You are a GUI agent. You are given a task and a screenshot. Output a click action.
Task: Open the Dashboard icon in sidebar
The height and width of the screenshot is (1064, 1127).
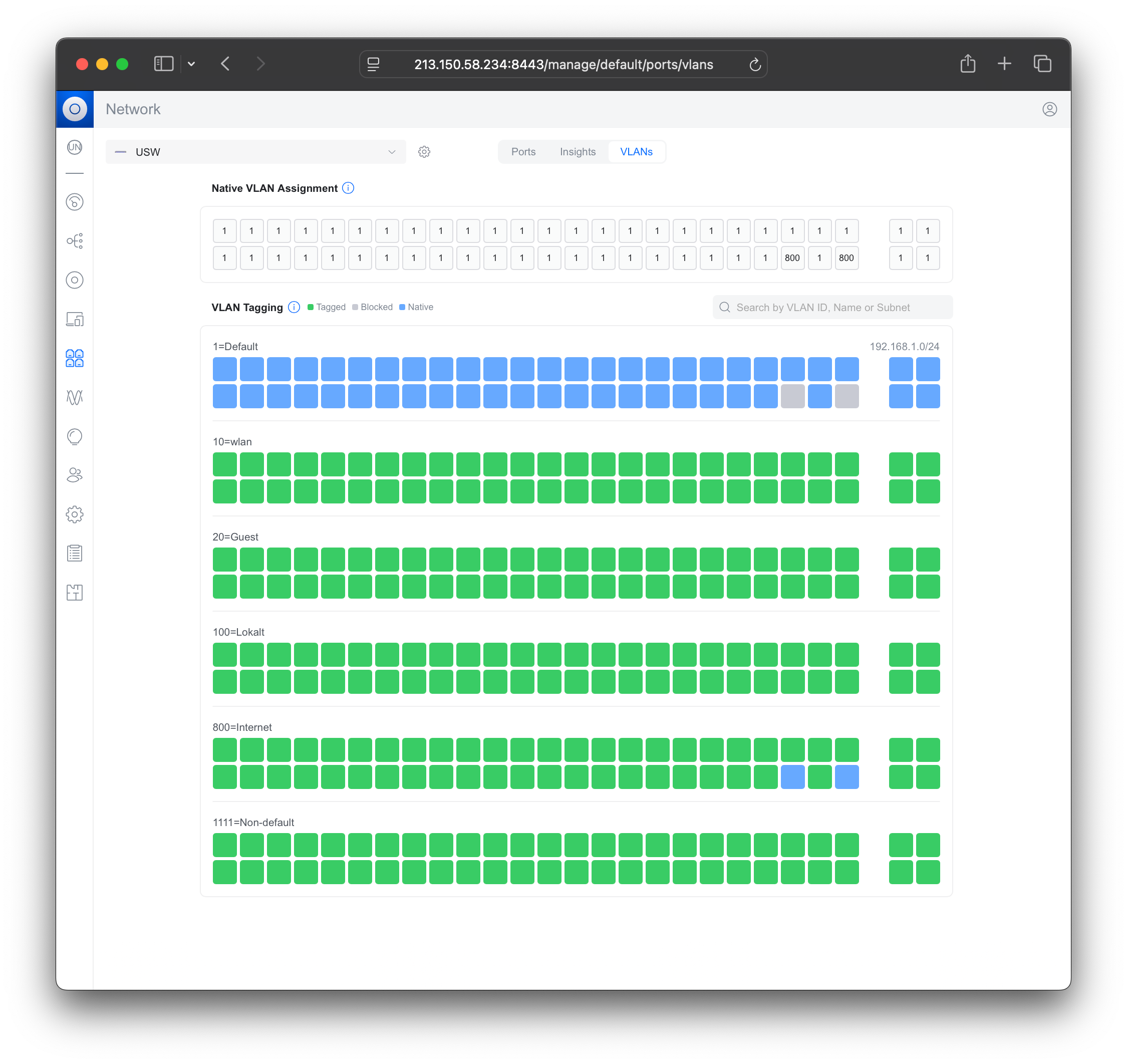(74, 202)
